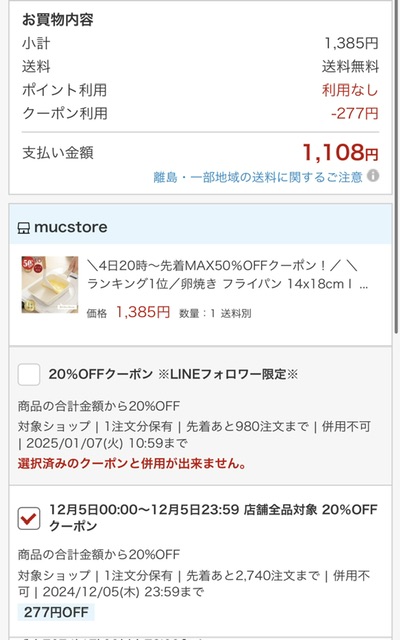
Task: Uncheck the 12月5日 店舗全品対象 coupon box
Action: (29, 518)
